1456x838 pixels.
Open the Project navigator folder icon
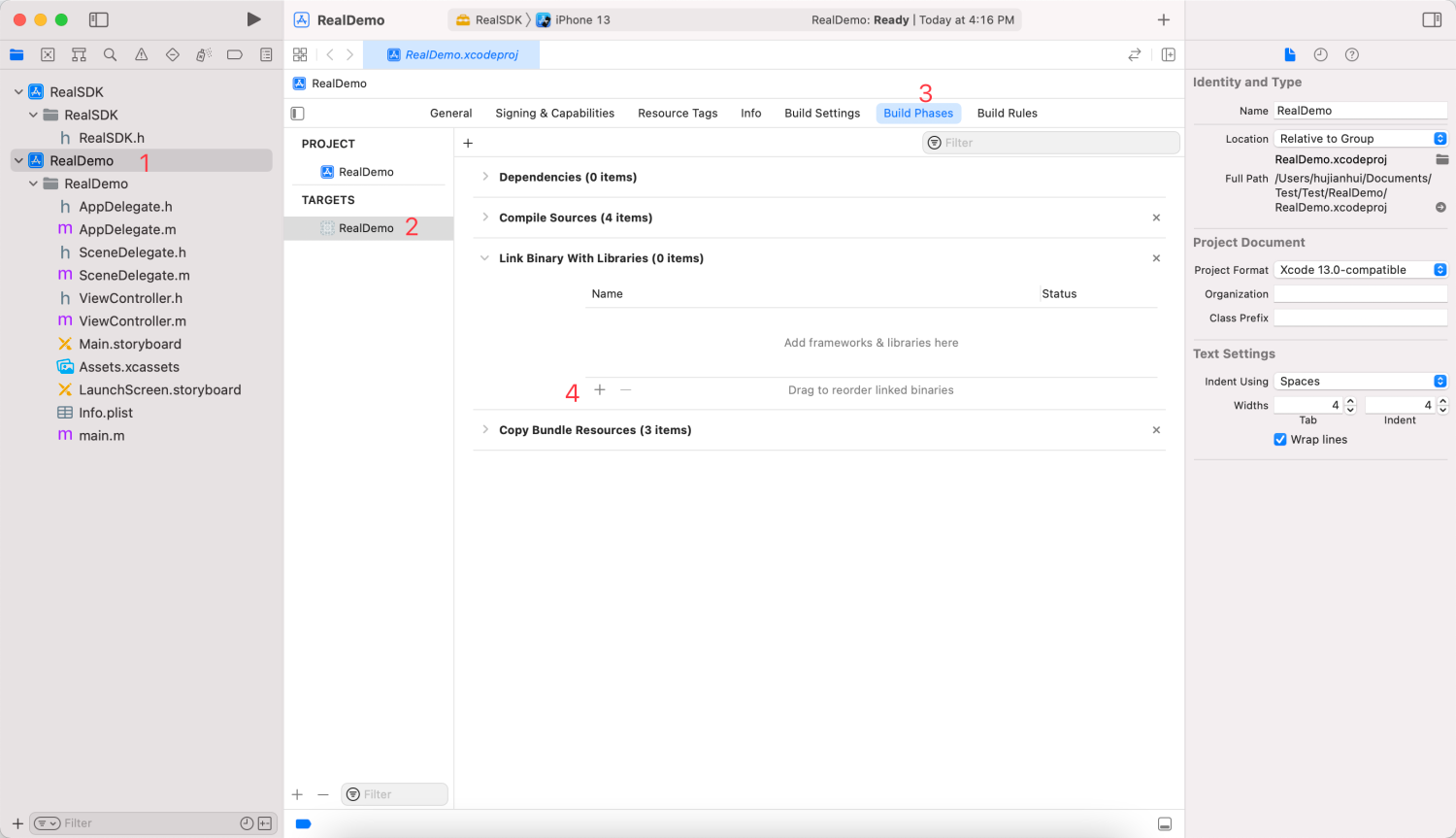tap(17, 55)
